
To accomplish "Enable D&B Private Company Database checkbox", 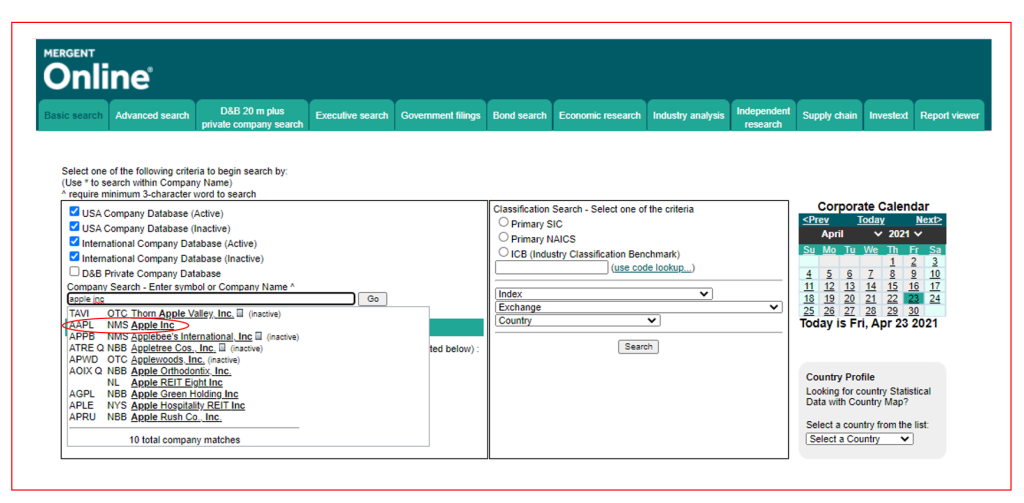I will click(74, 272).
